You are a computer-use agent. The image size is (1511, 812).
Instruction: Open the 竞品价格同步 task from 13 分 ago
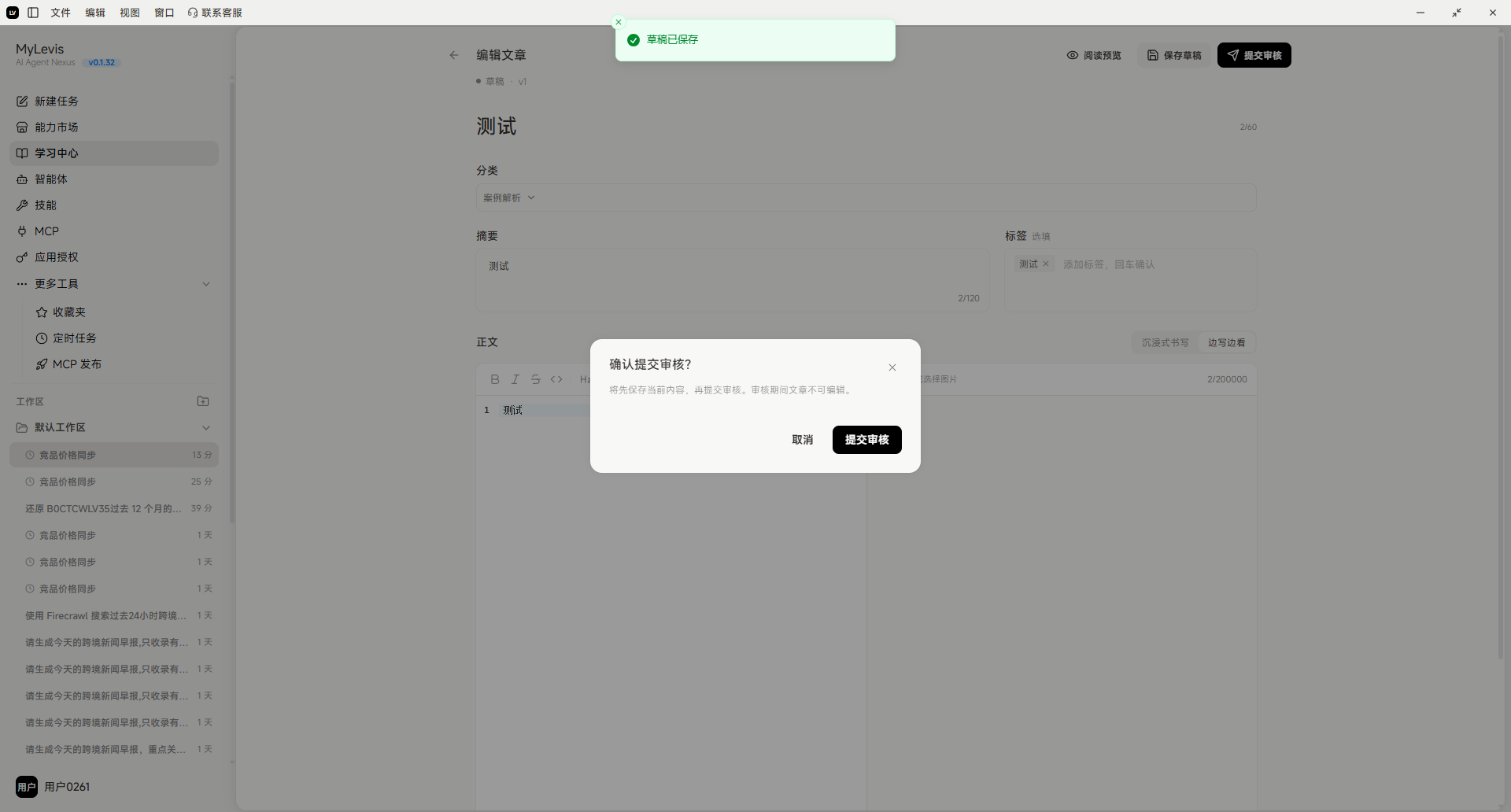[114, 455]
